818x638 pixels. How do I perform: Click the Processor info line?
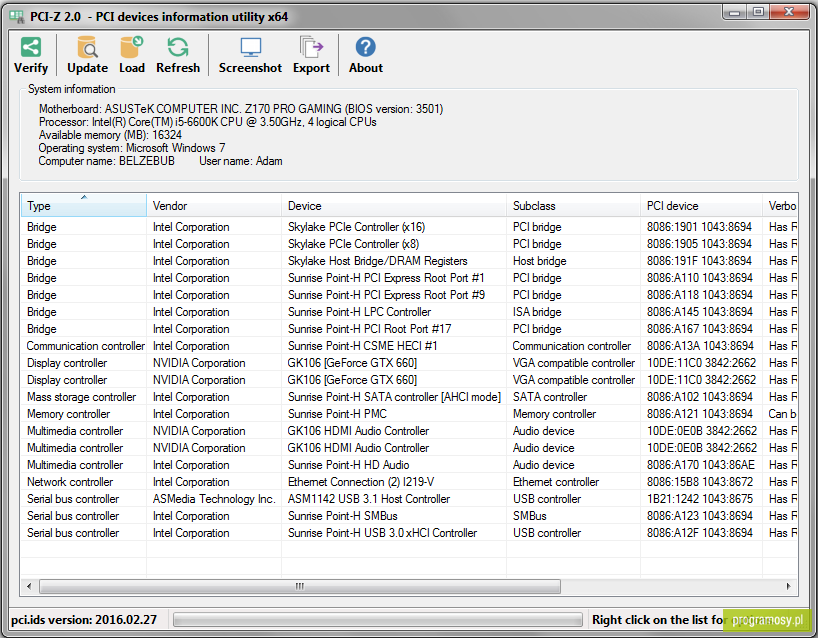[x=208, y=122]
